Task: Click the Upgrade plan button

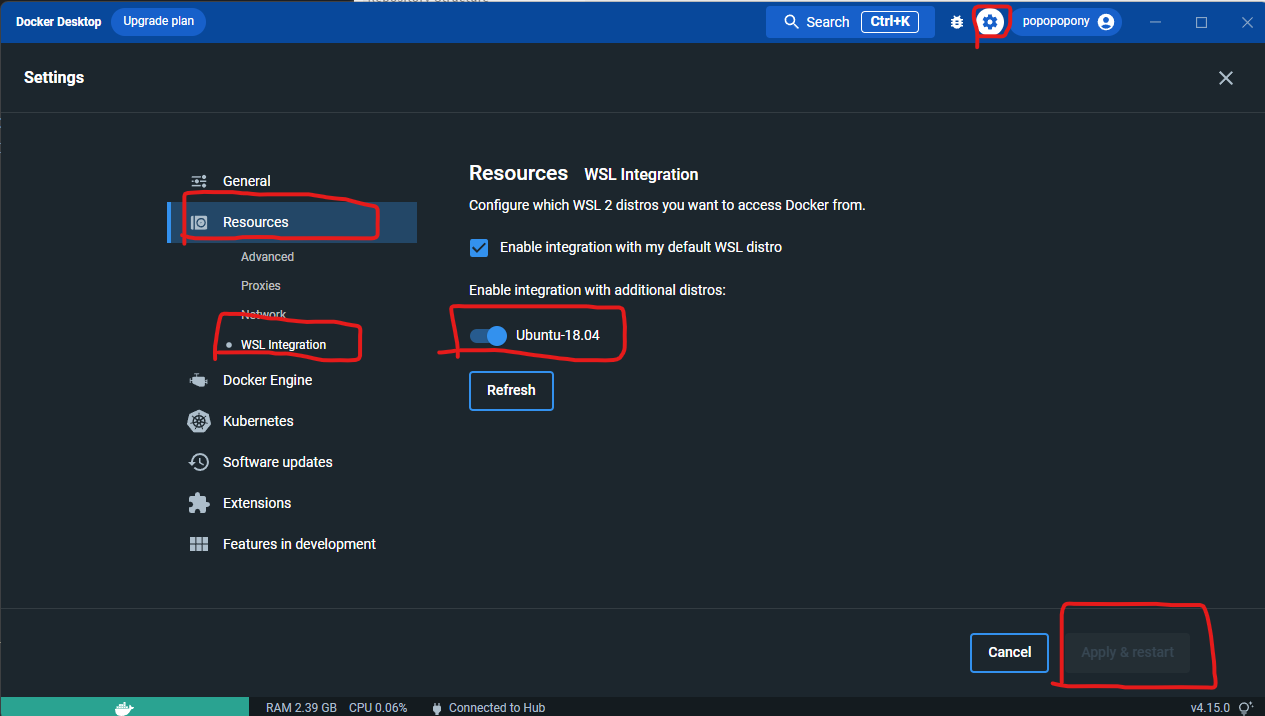Action: pos(158,21)
